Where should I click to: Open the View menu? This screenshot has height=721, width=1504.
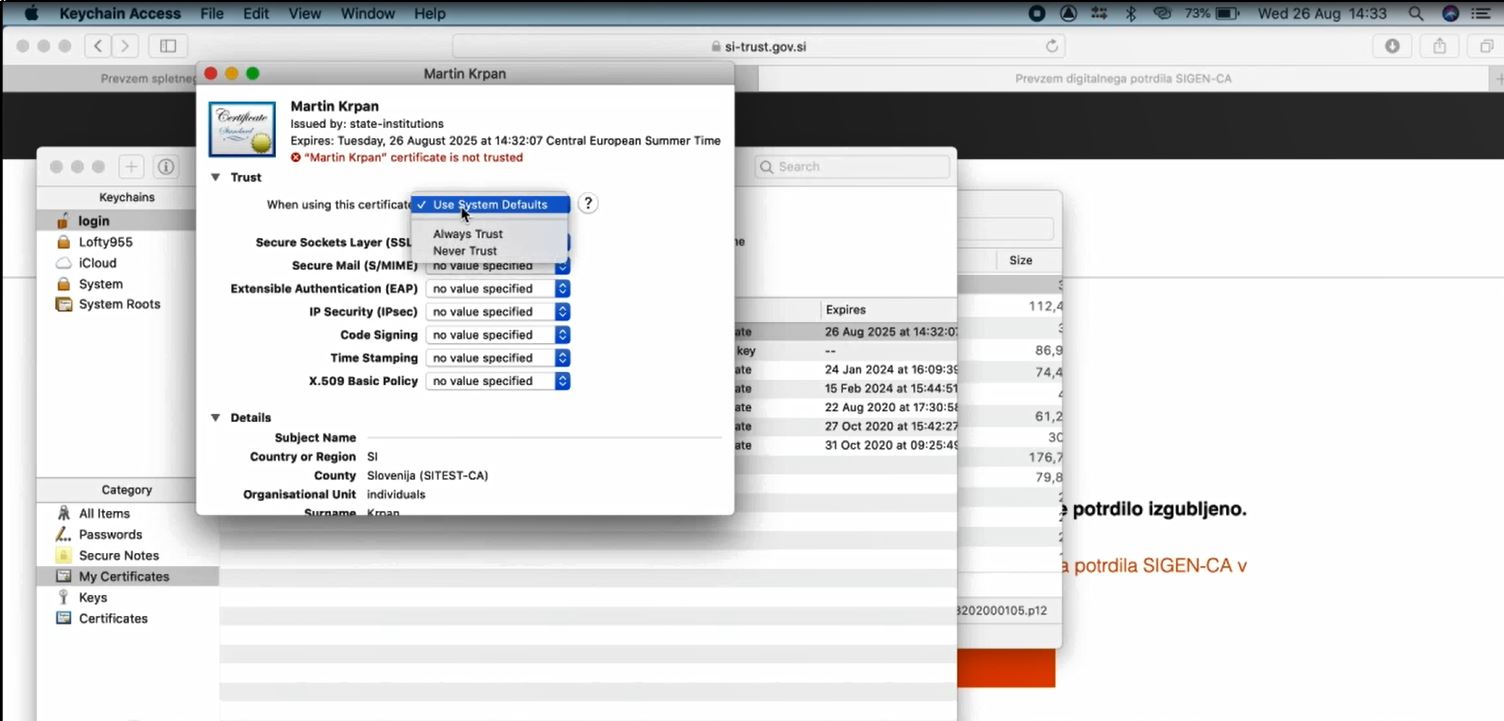[x=305, y=14]
